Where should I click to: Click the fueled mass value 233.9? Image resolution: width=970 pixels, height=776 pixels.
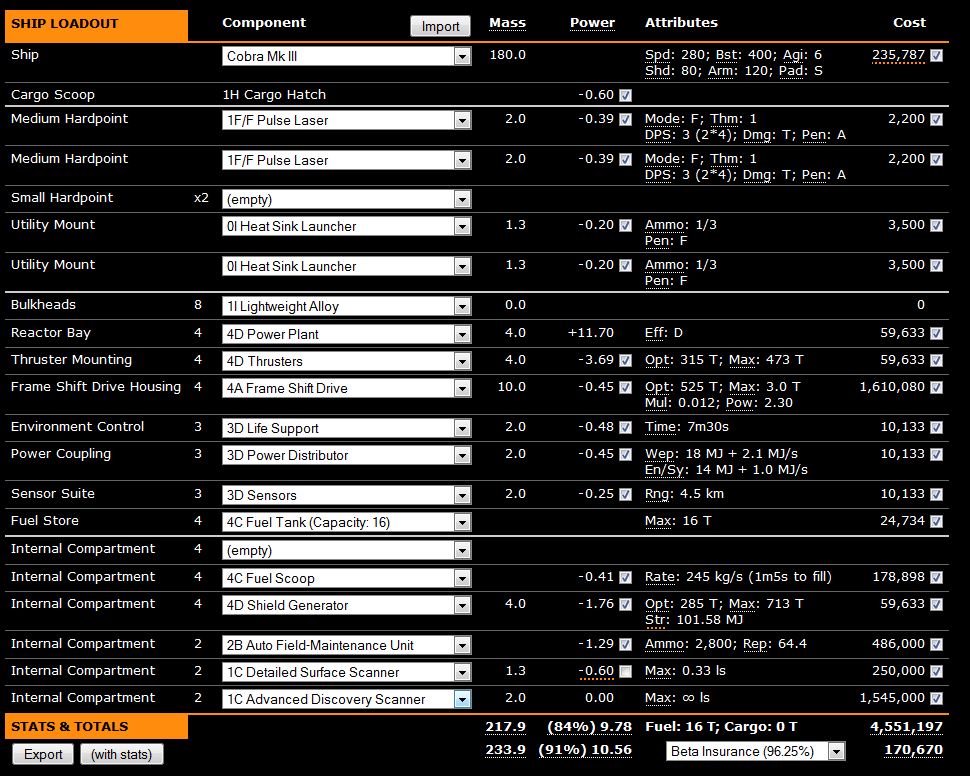505,750
